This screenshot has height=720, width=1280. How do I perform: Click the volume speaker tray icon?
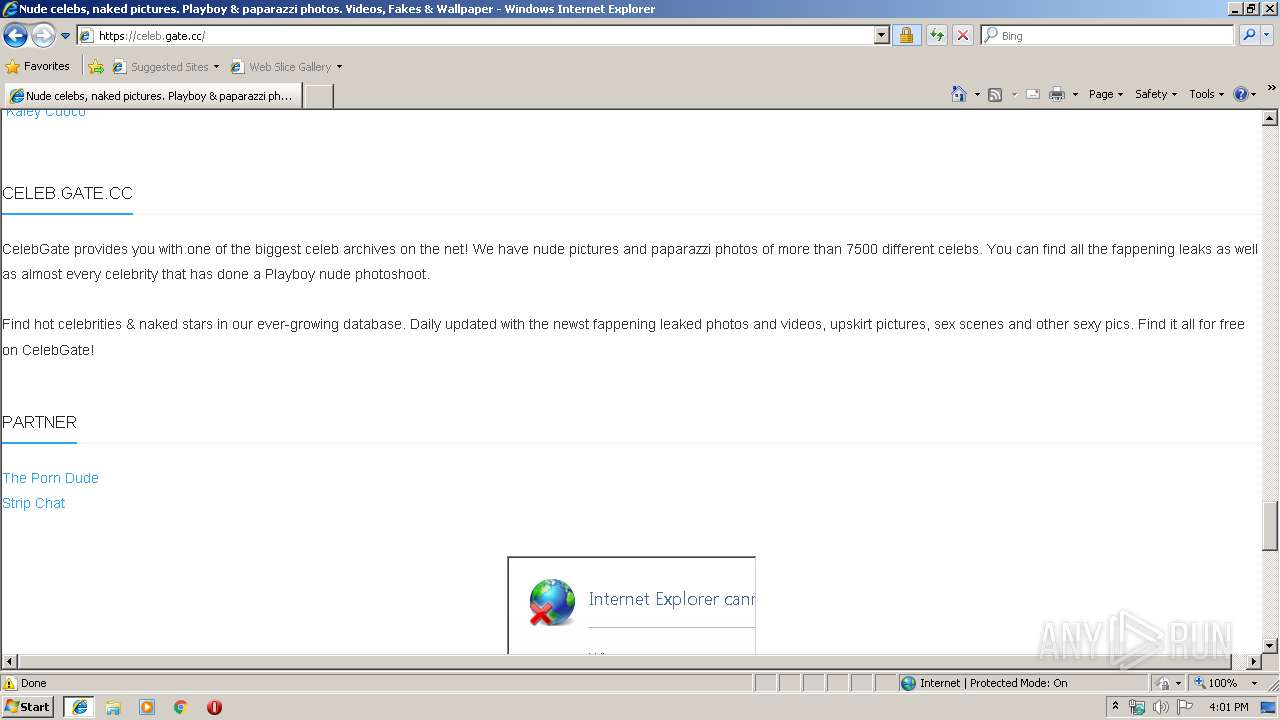1161,707
